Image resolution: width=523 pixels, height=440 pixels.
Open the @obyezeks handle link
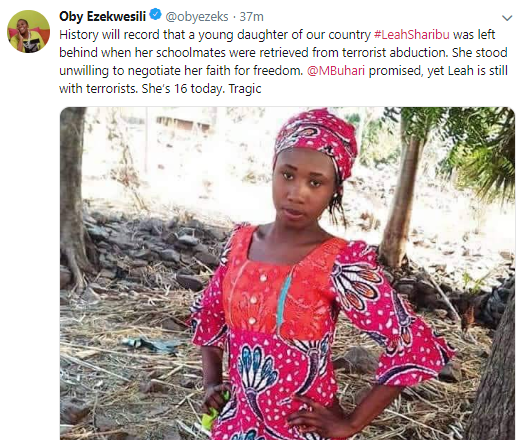(197, 17)
